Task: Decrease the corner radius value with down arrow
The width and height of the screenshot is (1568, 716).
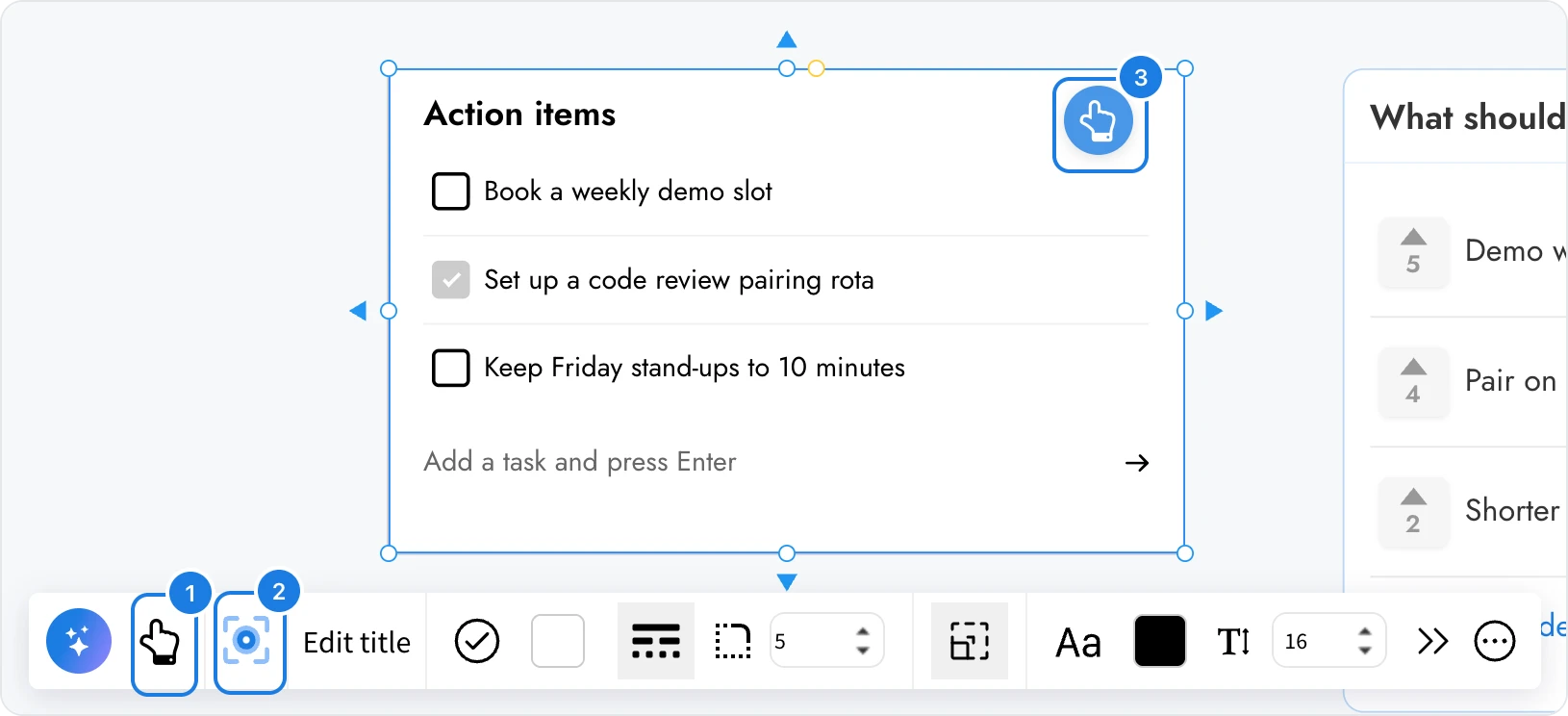Action: (863, 652)
